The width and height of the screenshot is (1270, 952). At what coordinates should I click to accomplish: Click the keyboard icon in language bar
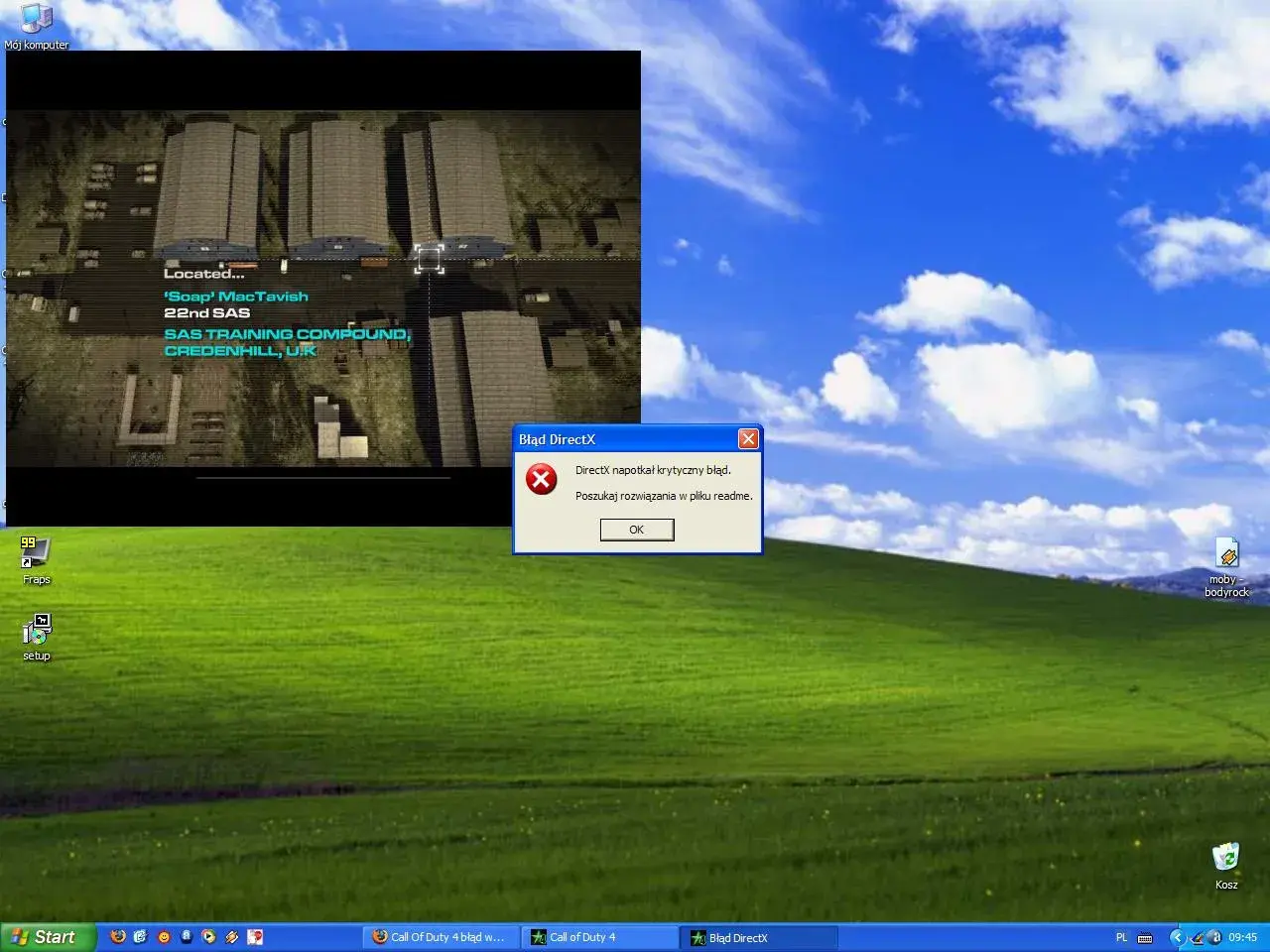tap(1144, 938)
